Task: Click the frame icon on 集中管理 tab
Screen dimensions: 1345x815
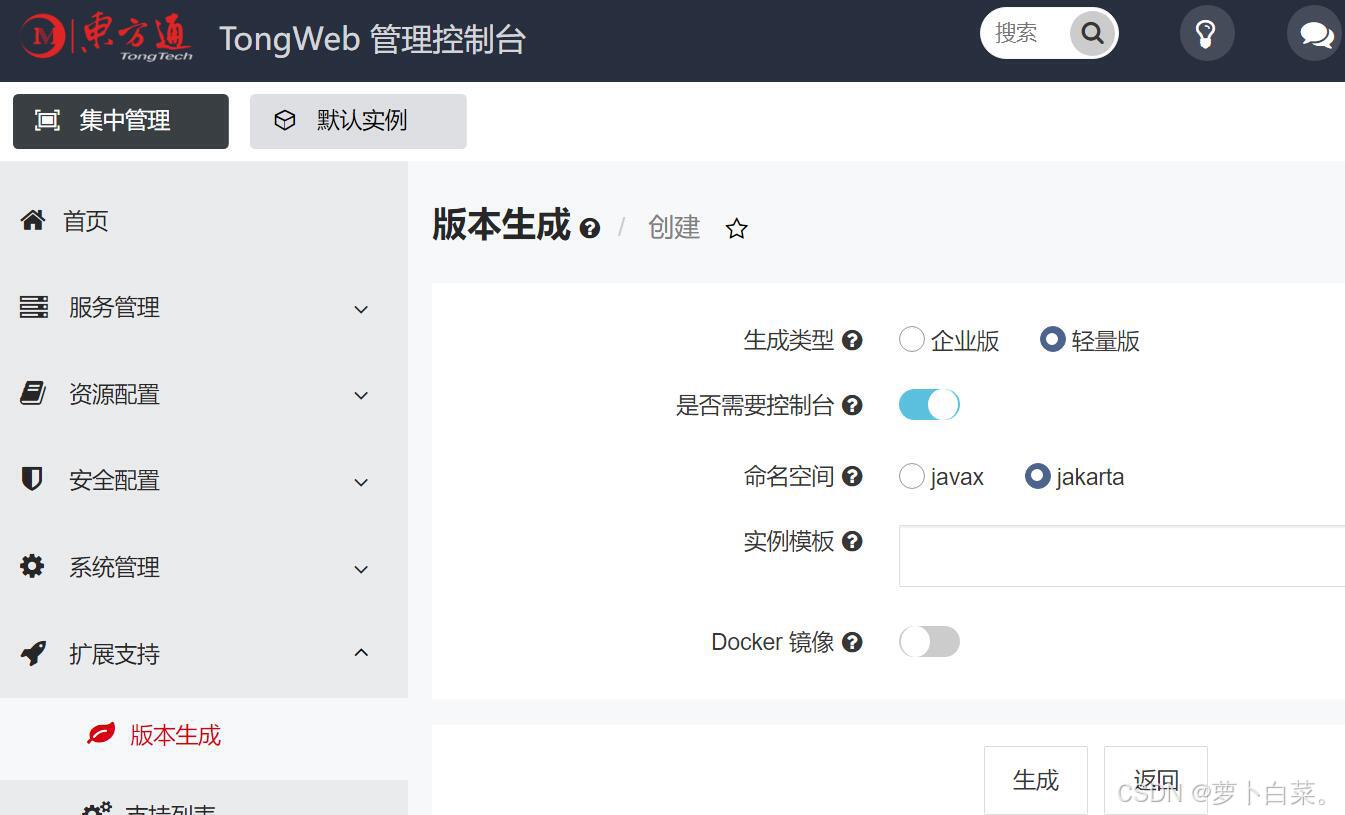Action: 47,120
